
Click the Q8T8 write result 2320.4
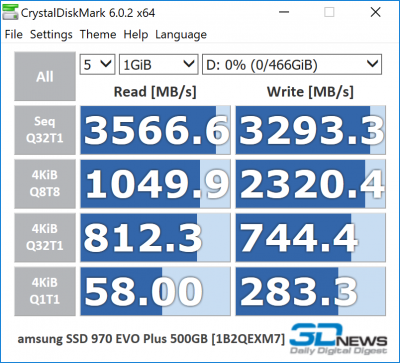(x=311, y=184)
